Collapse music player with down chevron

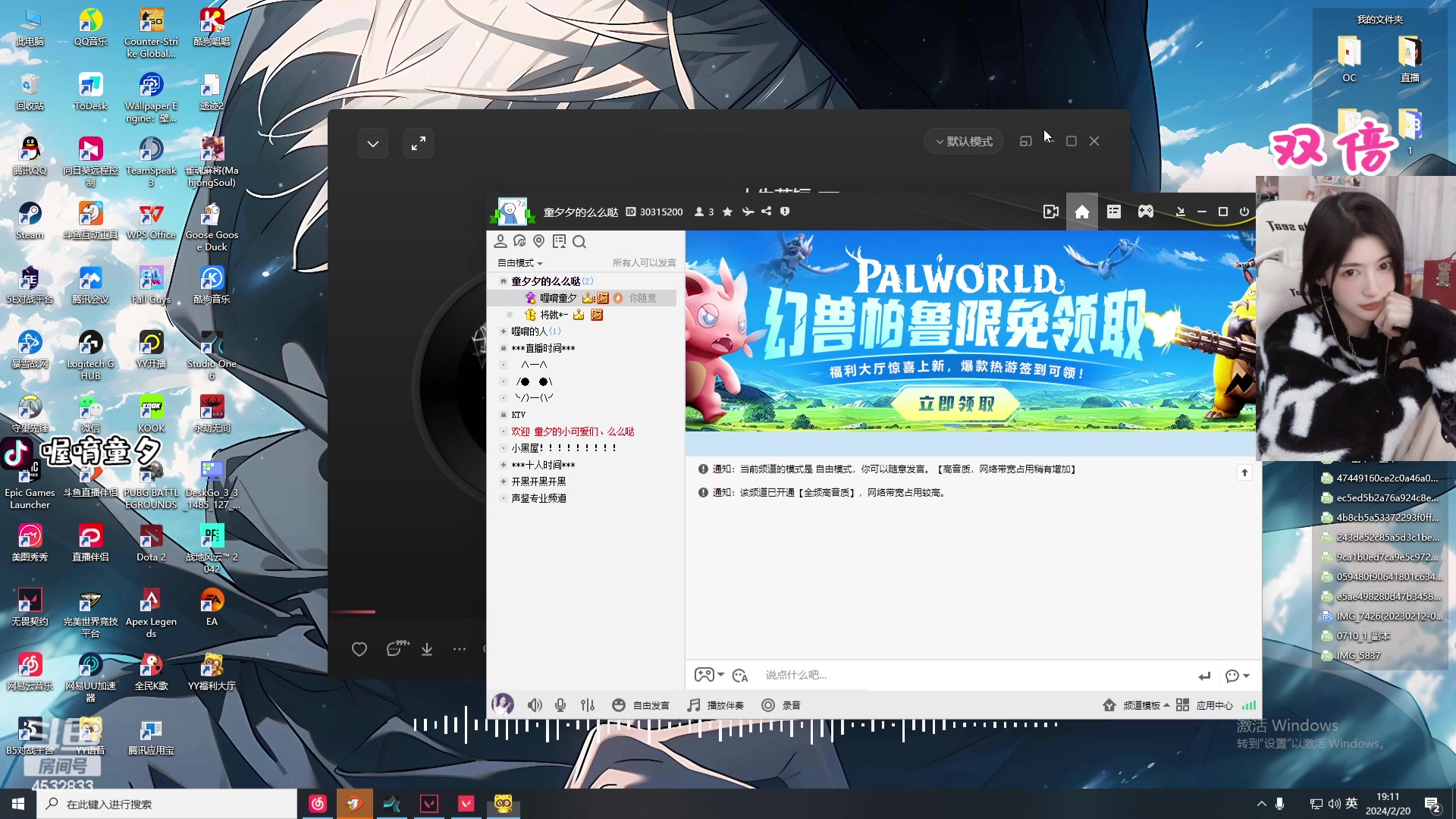point(373,143)
